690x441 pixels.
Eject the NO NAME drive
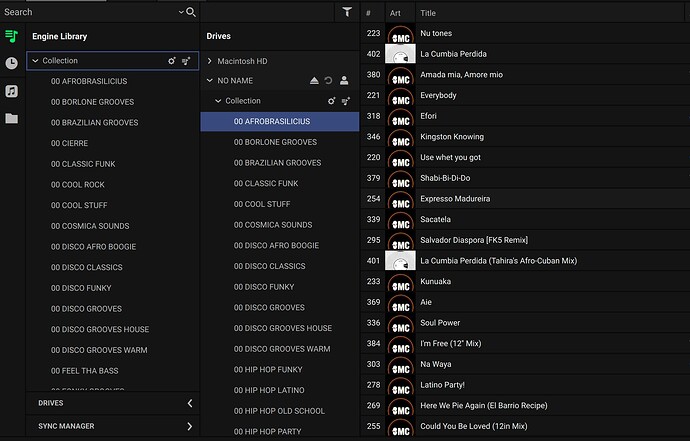tap(314, 81)
